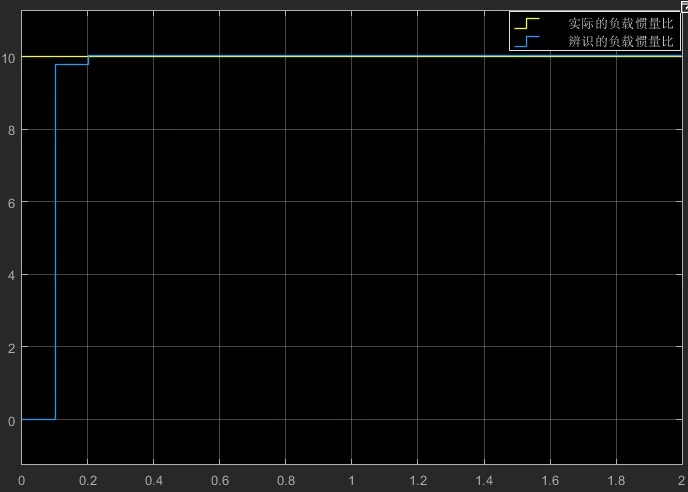The height and width of the screenshot is (492, 688).
Task: Click the x-axis tick label 0.4
Action: 154,481
